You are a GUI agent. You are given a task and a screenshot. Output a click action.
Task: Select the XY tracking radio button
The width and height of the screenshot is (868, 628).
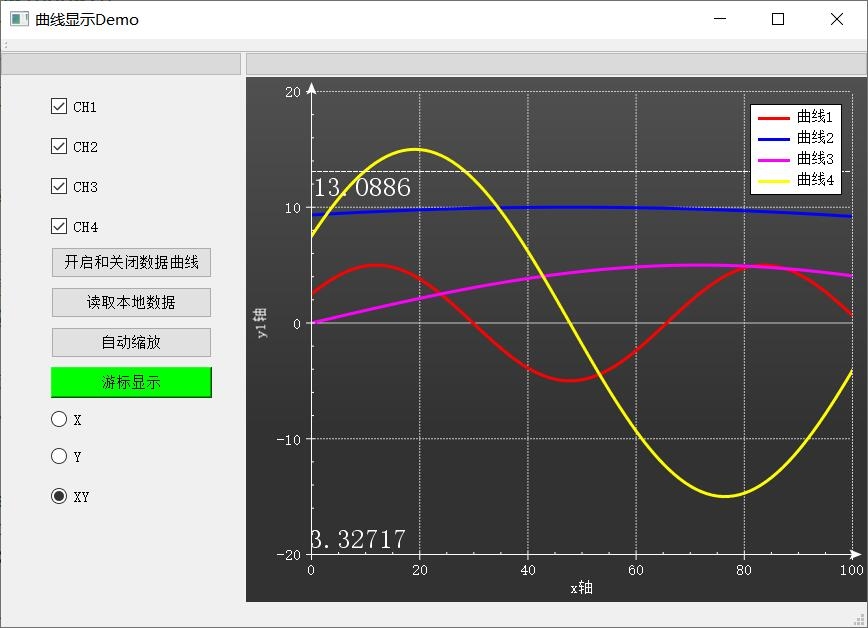click(x=59, y=495)
